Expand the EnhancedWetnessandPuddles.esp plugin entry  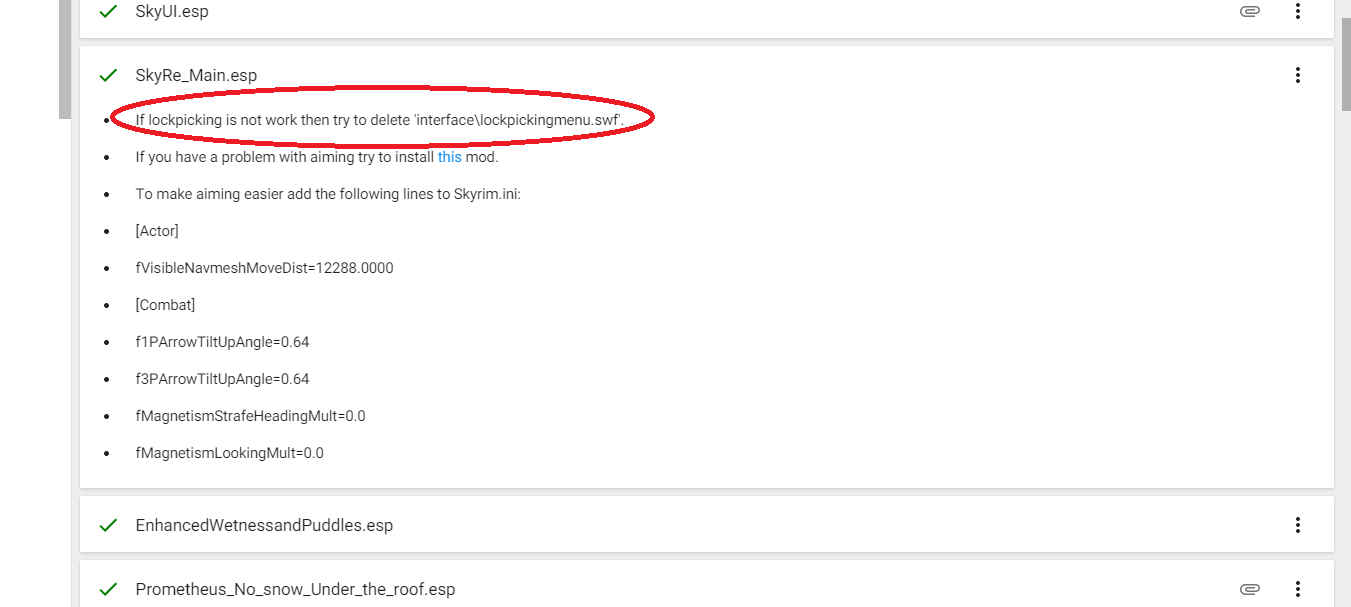[x=264, y=525]
